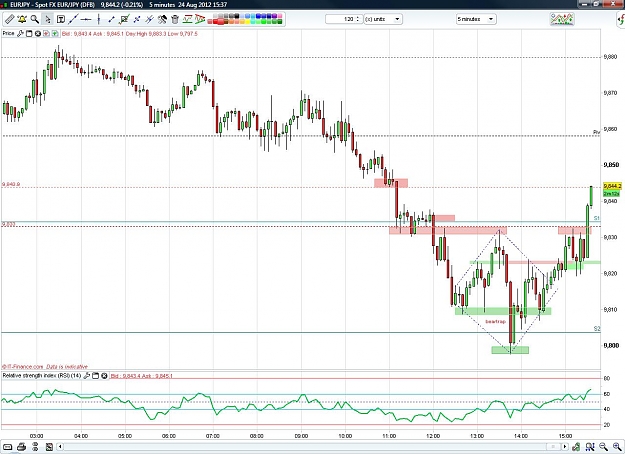Open Price panel wrench settings
625x454 pixels.
(x=20, y=33)
